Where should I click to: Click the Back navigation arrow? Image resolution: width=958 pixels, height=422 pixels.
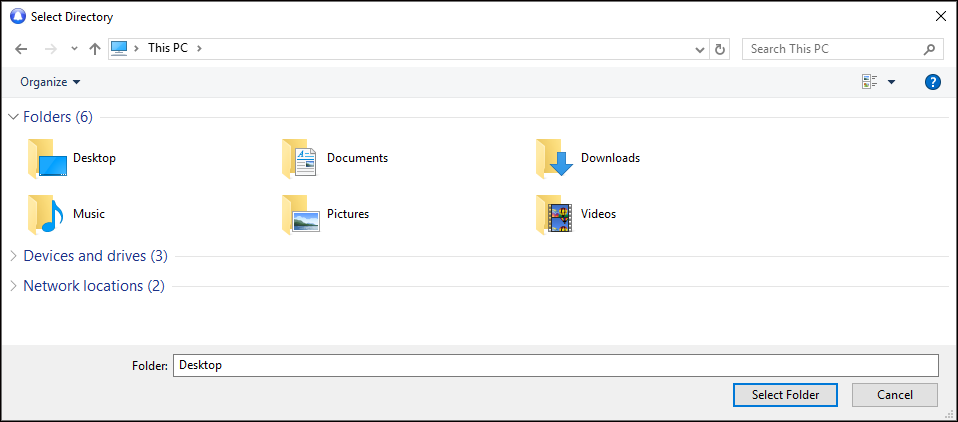click(21, 49)
